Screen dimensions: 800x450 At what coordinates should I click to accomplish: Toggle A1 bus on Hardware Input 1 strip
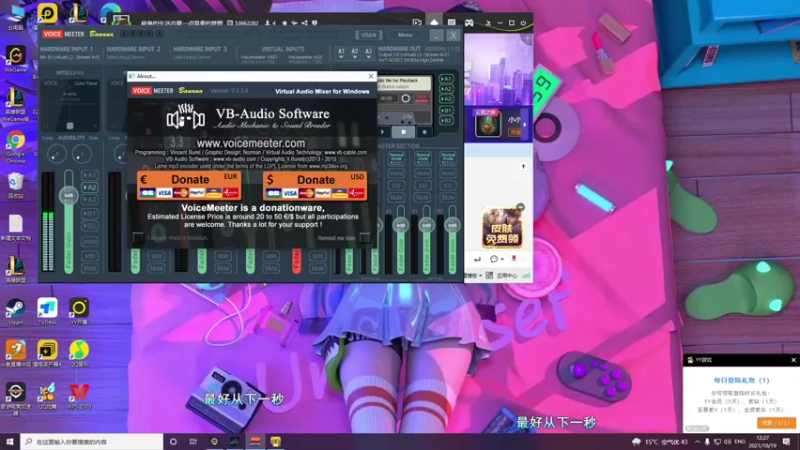point(90,175)
